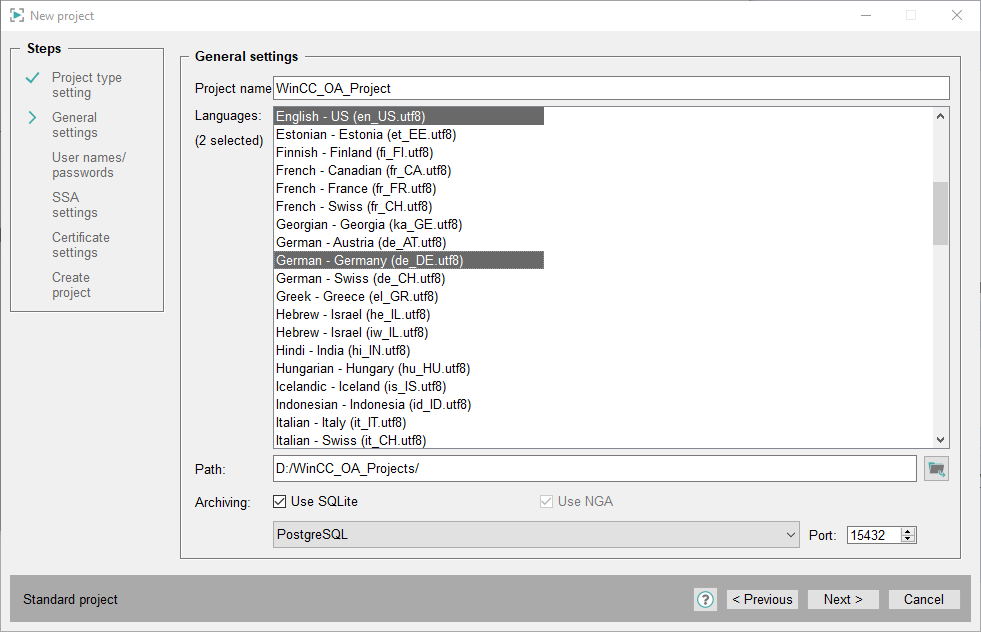Click the New project window app icon

[17, 15]
